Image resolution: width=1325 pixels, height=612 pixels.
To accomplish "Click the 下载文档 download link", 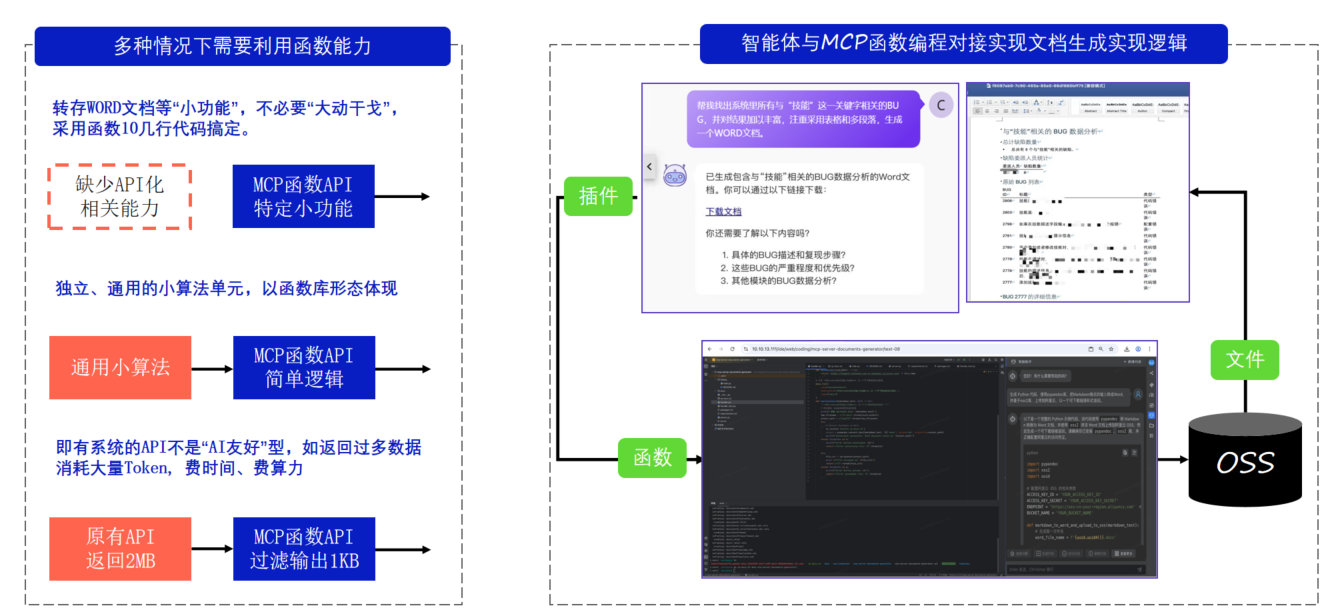I will coord(723,211).
